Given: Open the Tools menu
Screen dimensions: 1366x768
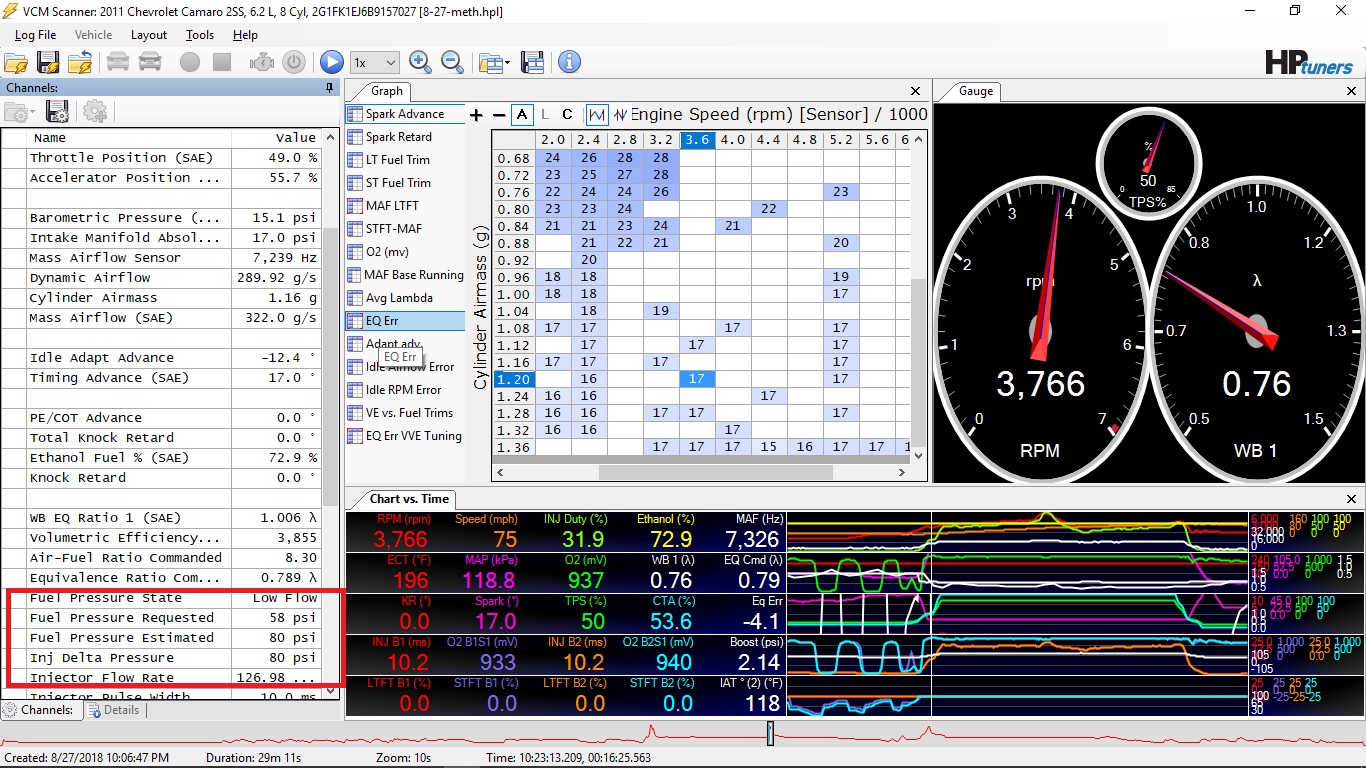Looking at the screenshot, I should click(200, 35).
